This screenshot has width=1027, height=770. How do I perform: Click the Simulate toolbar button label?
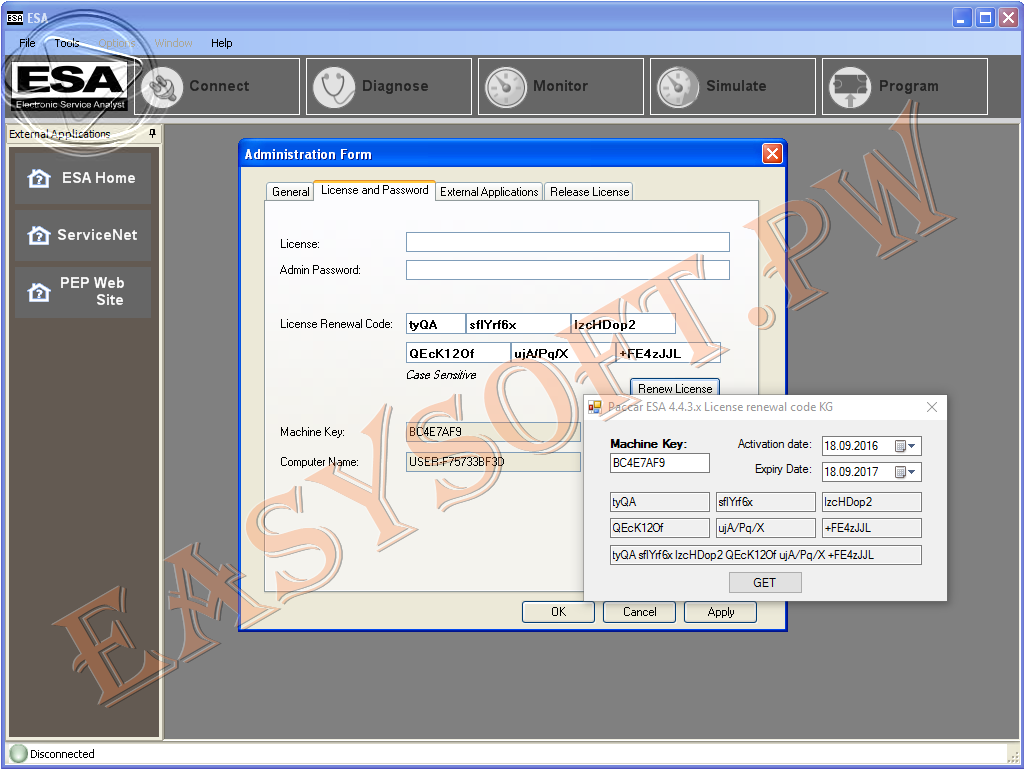click(x=736, y=86)
